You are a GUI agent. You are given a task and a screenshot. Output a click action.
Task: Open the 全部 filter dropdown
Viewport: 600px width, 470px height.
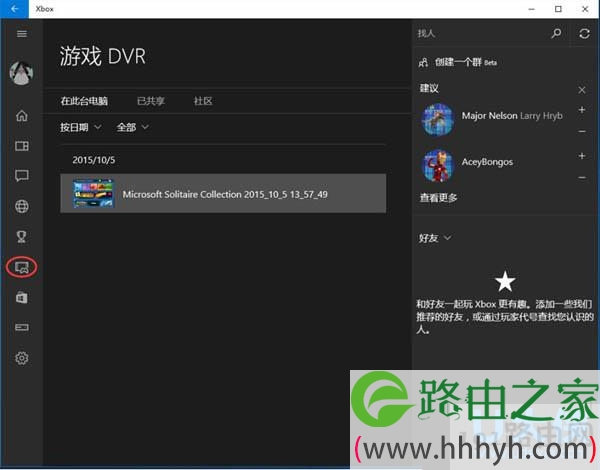point(133,127)
